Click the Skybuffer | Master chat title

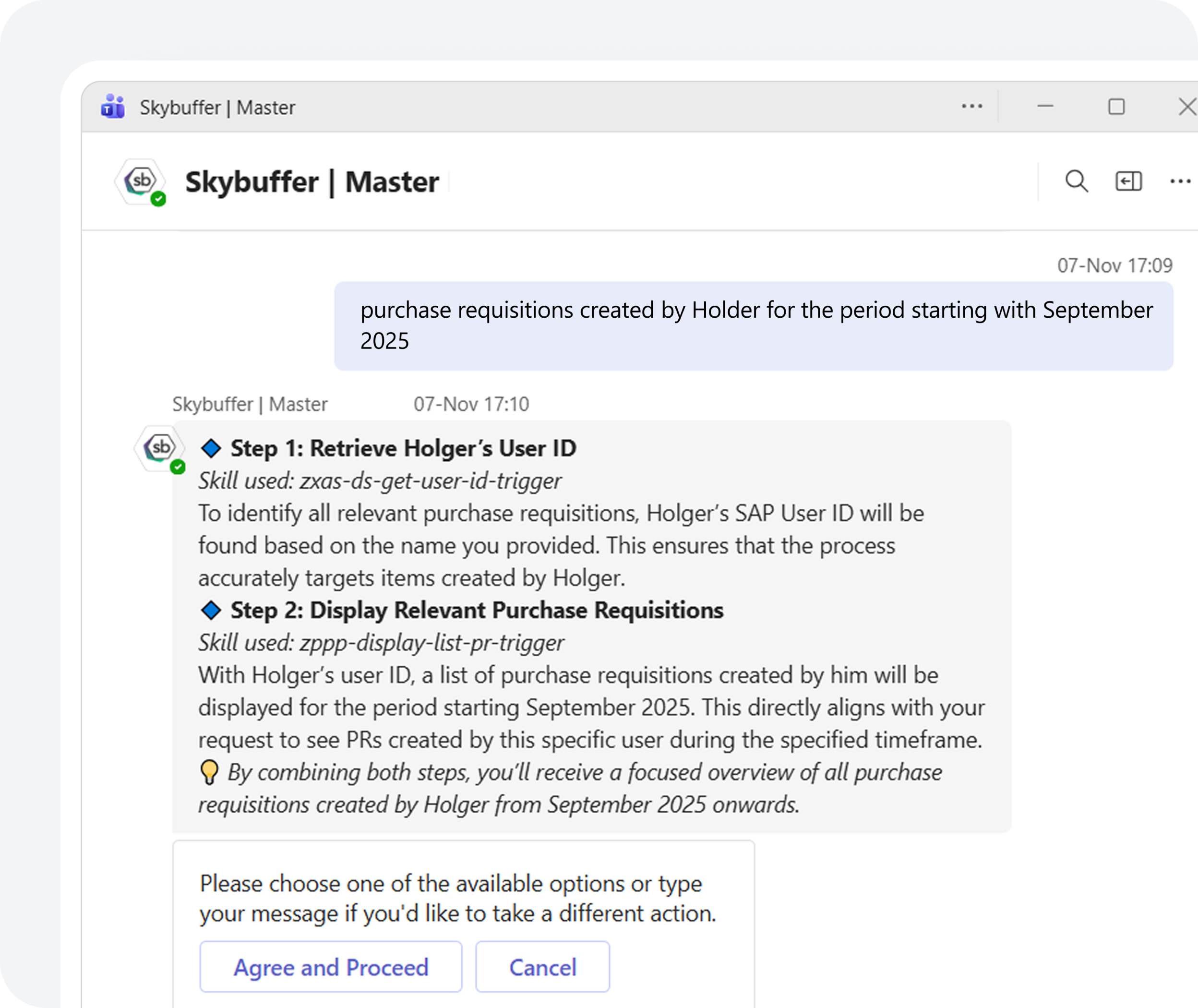tap(312, 182)
